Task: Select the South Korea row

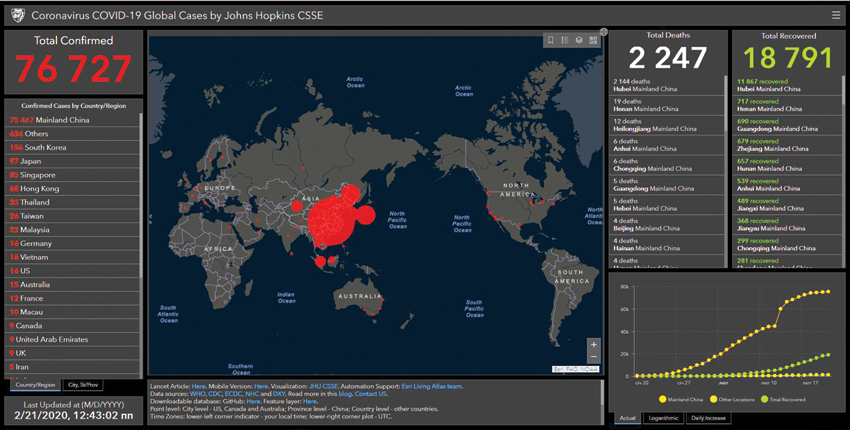Action: click(72, 147)
